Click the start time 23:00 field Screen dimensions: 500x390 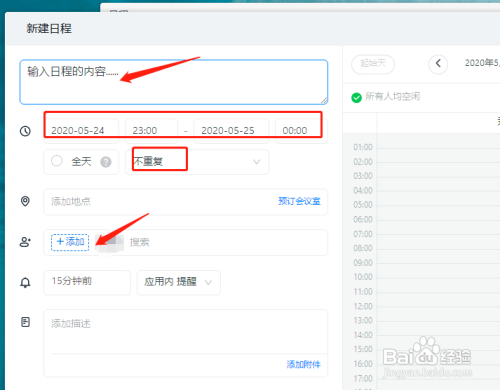[151, 131]
